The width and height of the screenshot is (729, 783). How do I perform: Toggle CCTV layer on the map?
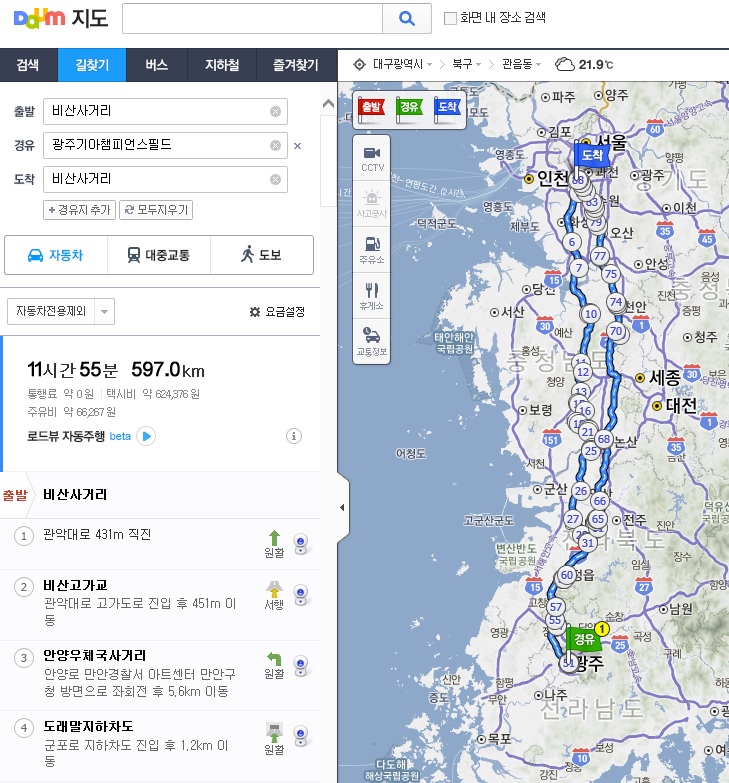[x=371, y=157]
